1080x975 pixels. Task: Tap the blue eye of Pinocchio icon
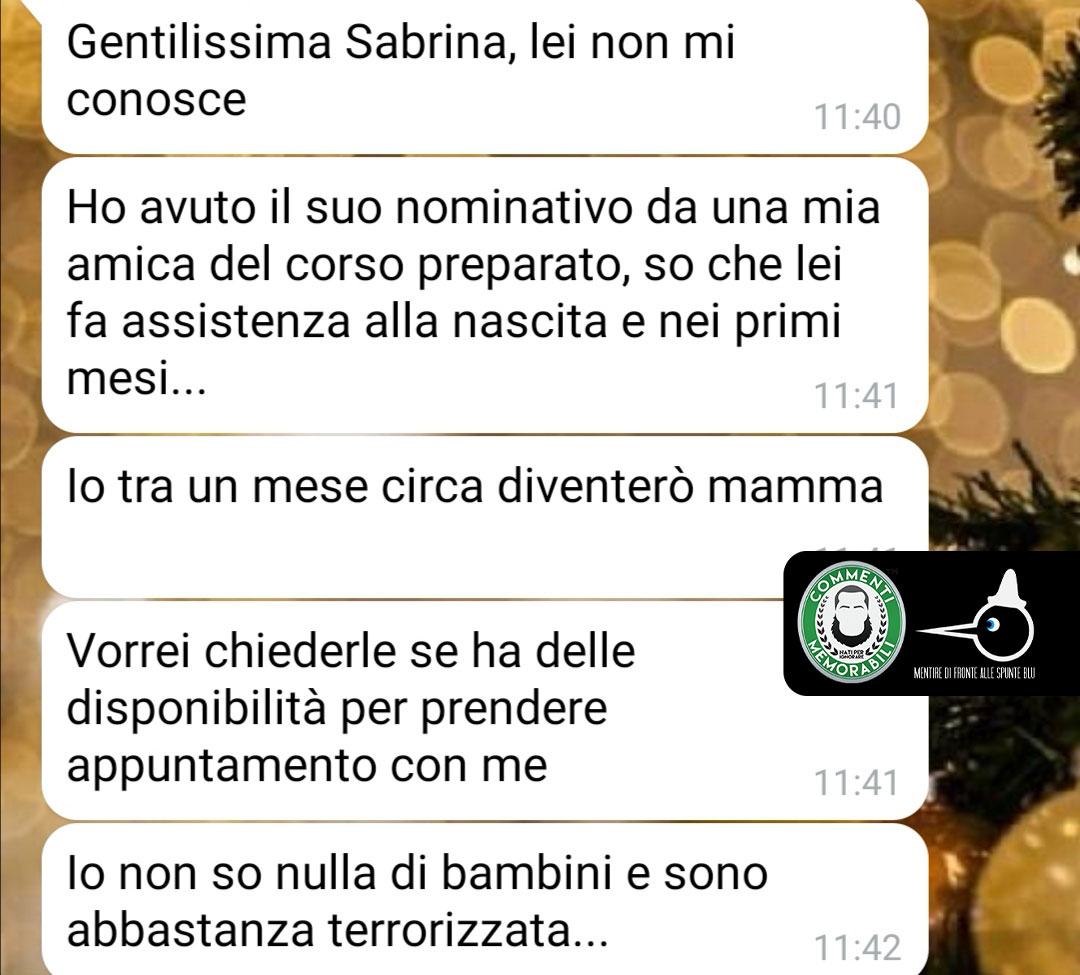point(992,624)
